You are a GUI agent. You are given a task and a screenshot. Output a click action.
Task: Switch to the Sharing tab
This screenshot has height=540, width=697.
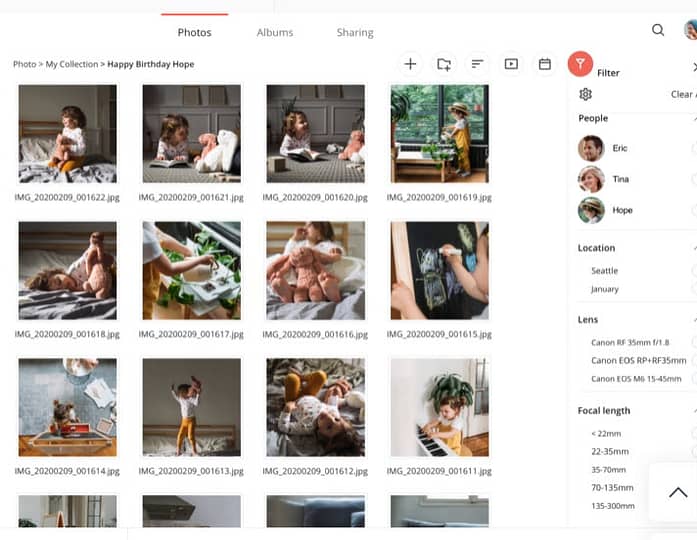[x=355, y=32]
